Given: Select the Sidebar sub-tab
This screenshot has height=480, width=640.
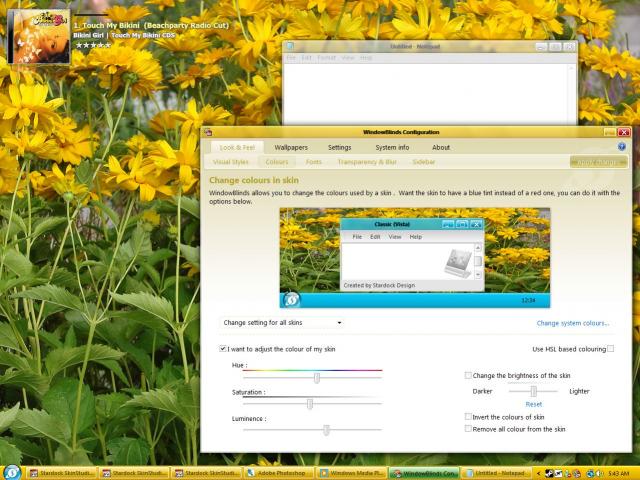Looking at the screenshot, I should pyautogui.click(x=424, y=162).
